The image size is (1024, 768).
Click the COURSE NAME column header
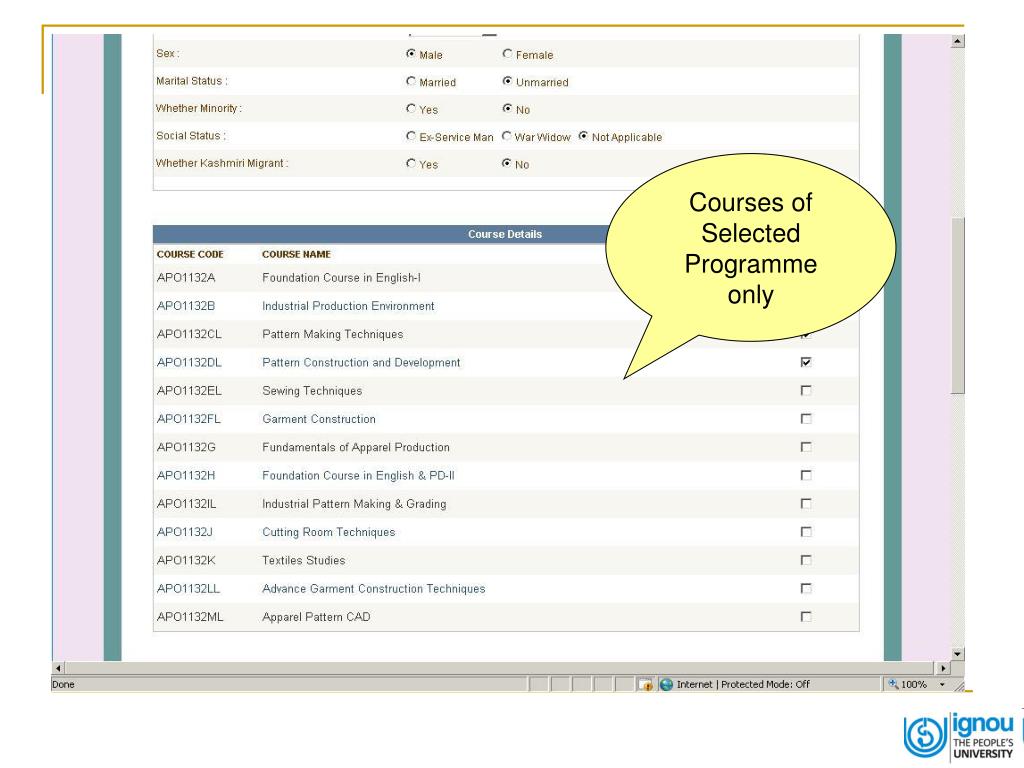296,254
